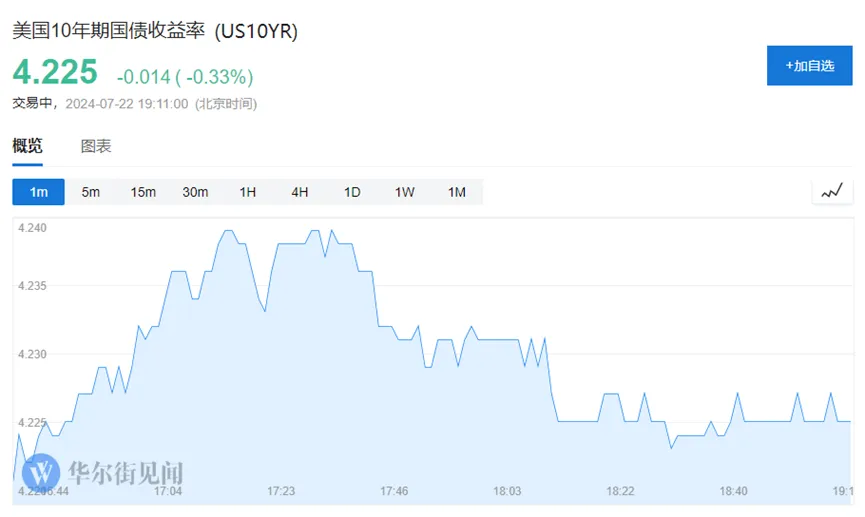Click the chart type line icon
Image resolution: width=865 pixels, height=517 pixels.
832,191
